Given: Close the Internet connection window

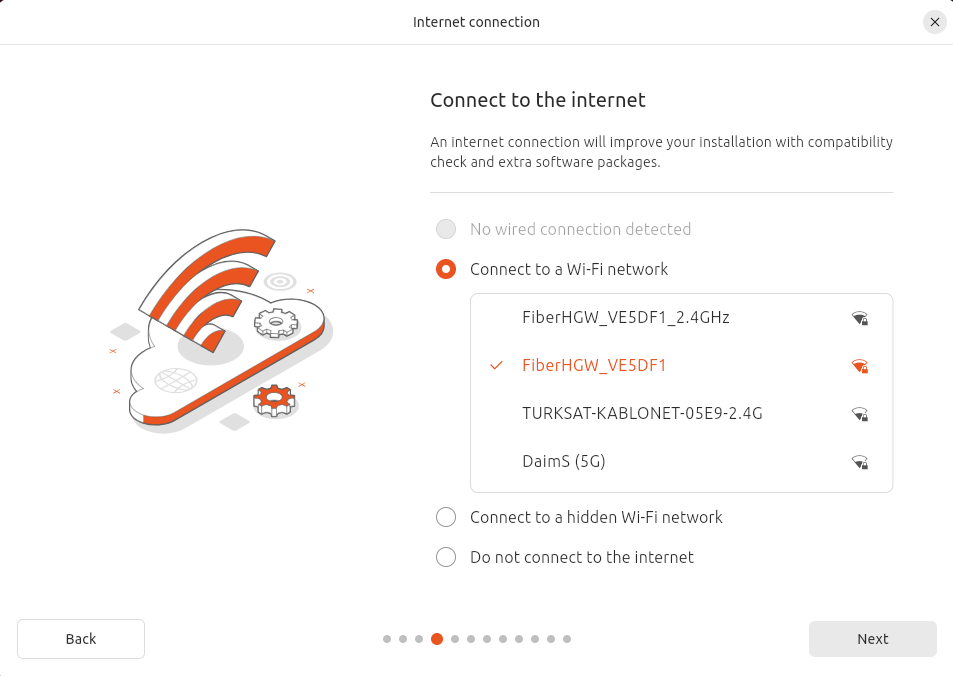Looking at the screenshot, I should (935, 22).
